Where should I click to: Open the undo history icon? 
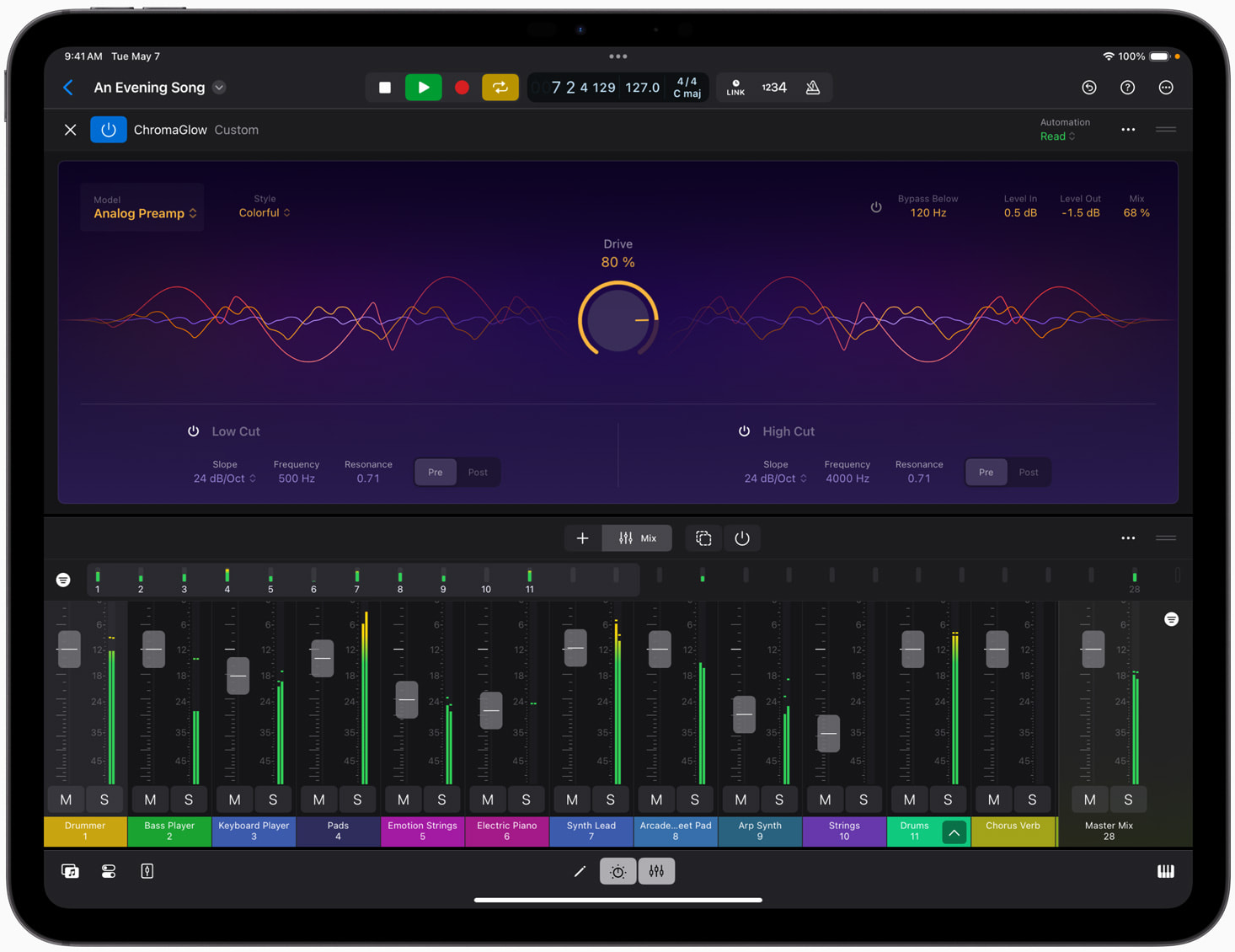pyautogui.click(x=1088, y=88)
